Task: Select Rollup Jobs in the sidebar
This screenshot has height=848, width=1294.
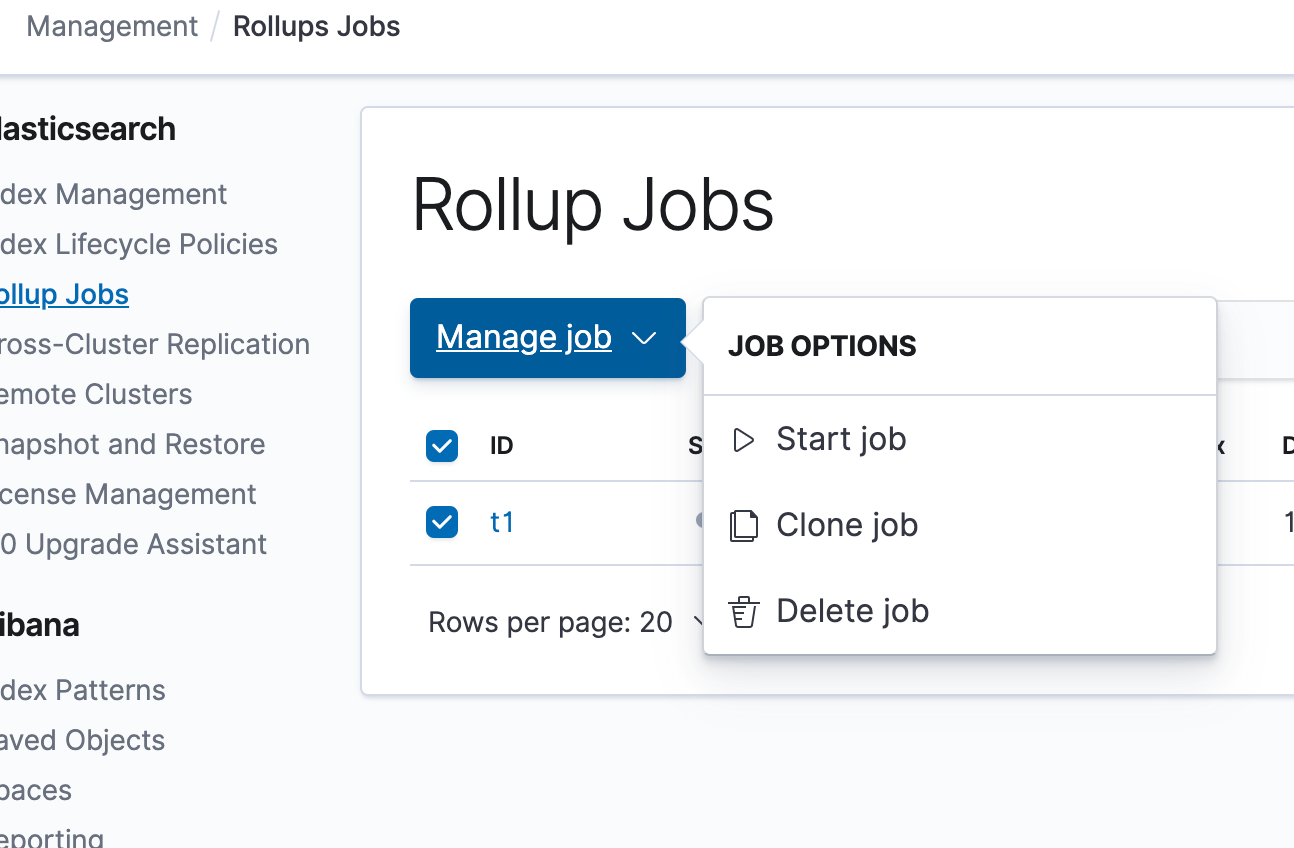Action: coord(64,294)
